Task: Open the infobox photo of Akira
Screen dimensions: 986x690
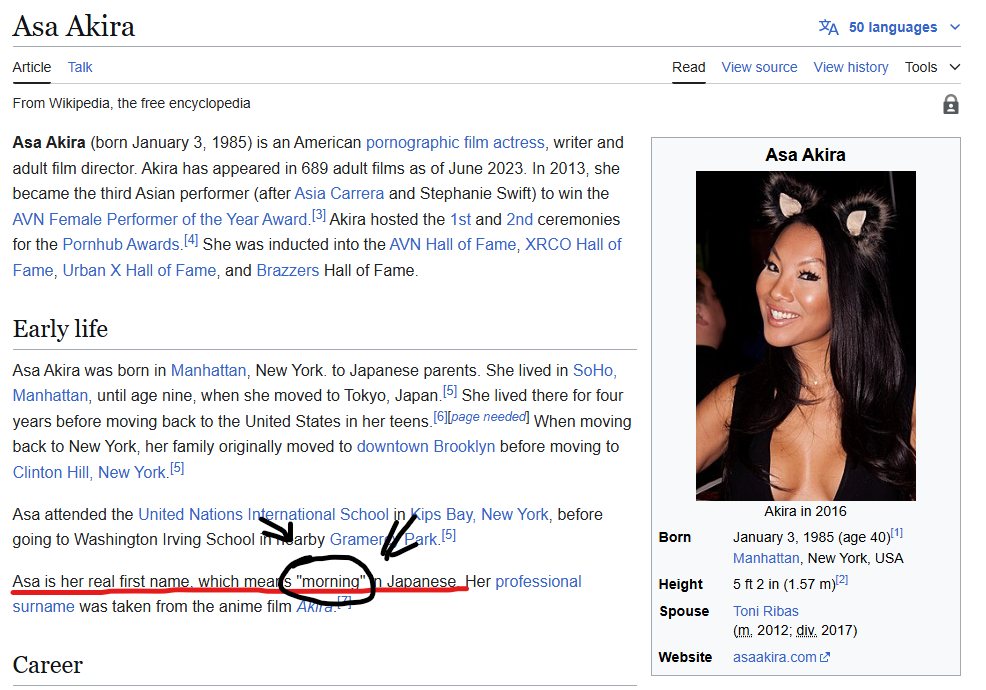Action: (806, 335)
